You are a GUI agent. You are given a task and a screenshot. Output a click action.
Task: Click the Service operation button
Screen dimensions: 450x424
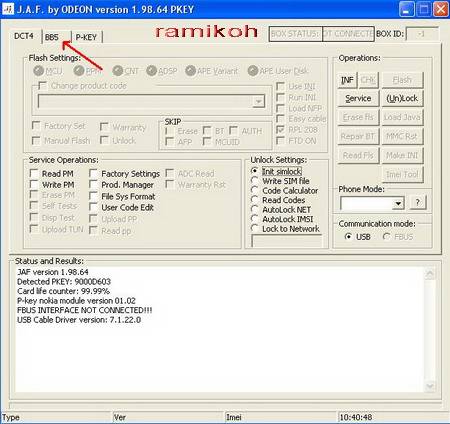[x=358, y=98]
